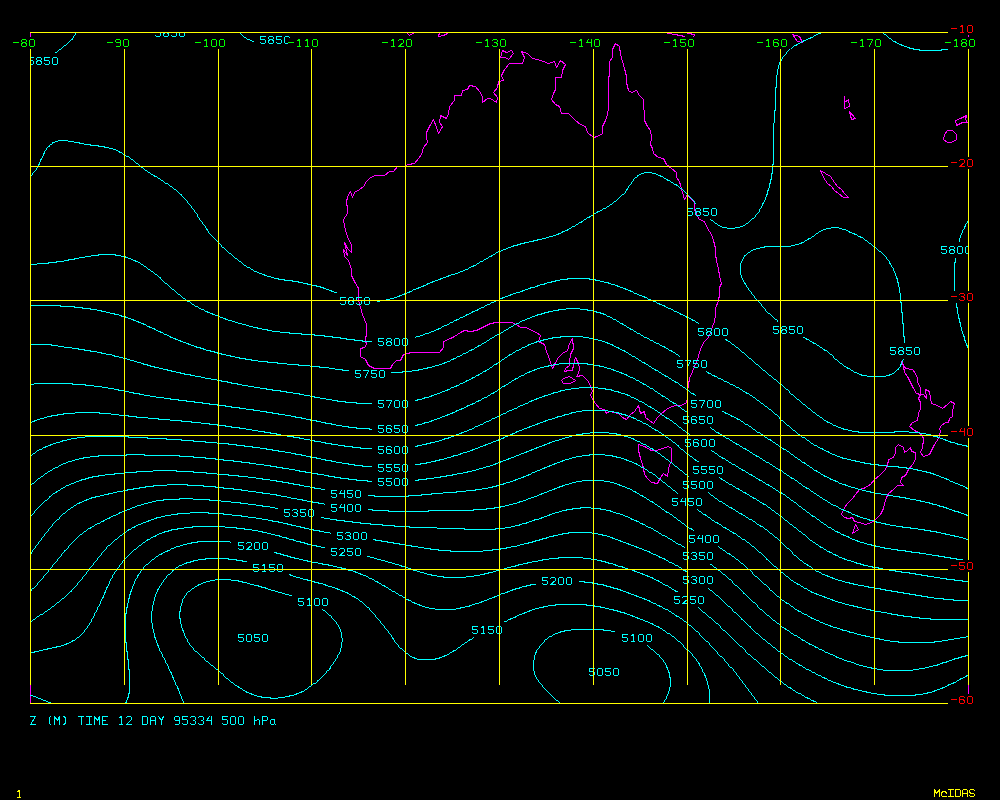
Task: Click the -80 longitude axis label
Action: 24,43
